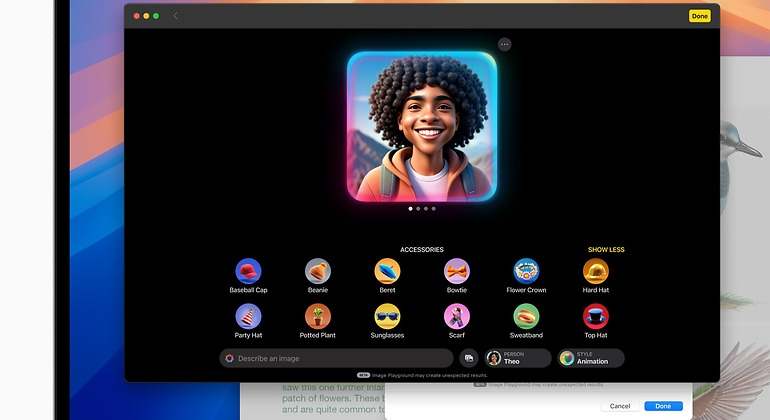Click the yellow Done button
This screenshot has width=770, height=420.
pyautogui.click(x=699, y=16)
